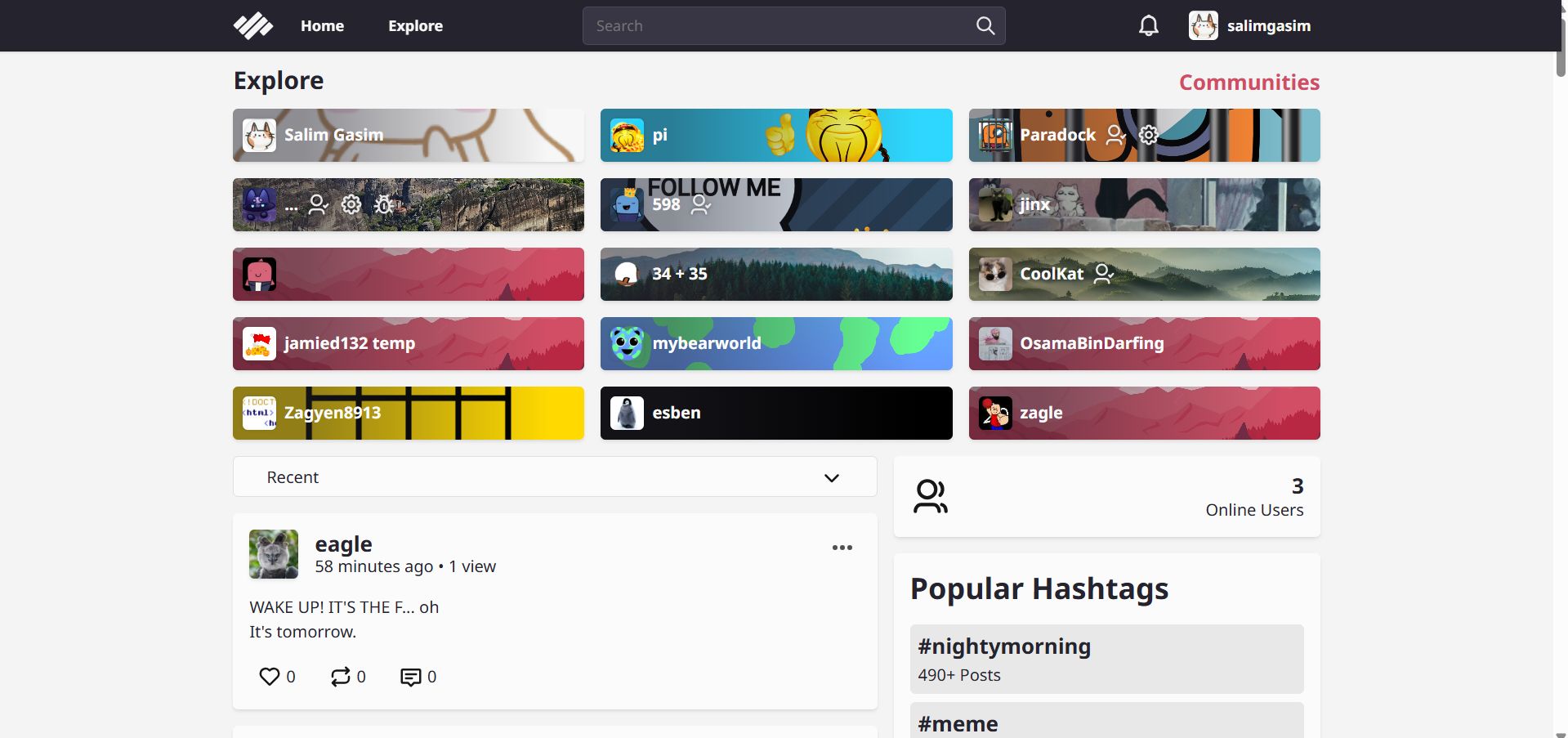Screen dimensions: 1568x738
Task: Repost eagle's post
Action: click(x=340, y=677)
